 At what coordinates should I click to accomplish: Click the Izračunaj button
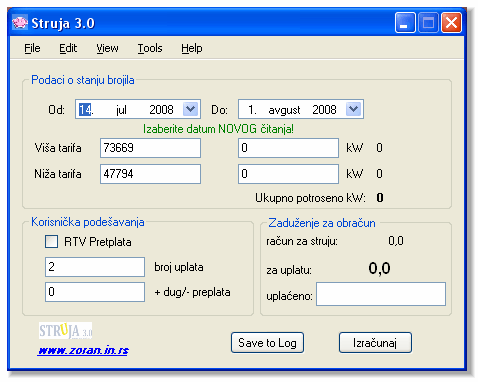[x=375, y=343]
